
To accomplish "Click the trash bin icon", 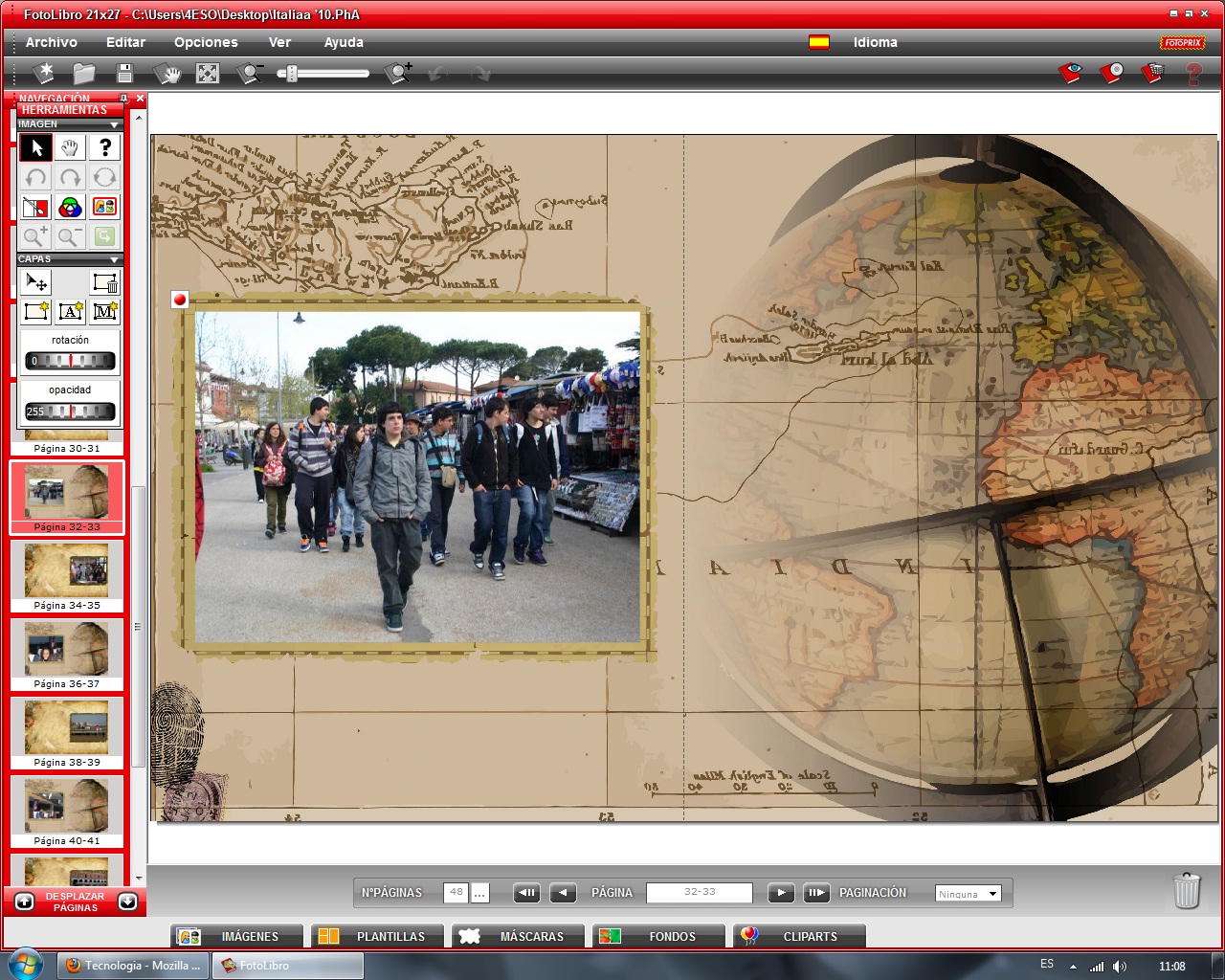I will [x=1187, y=890].
